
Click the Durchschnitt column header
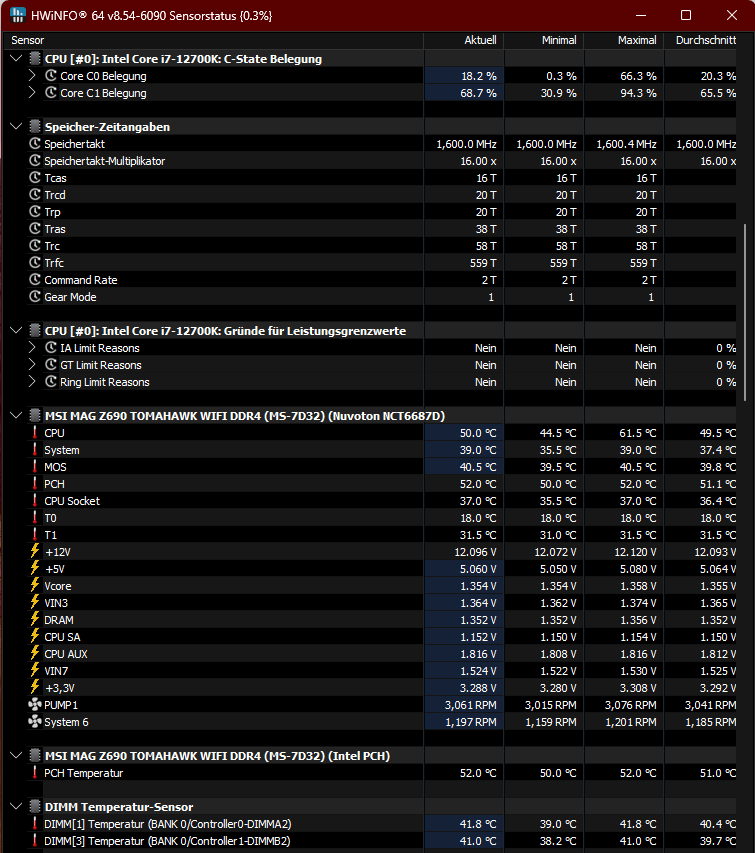pos(701,40)
